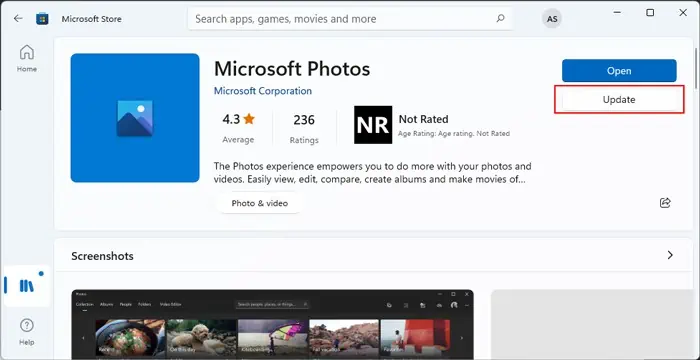Select the Age Rating detail text

454,134
